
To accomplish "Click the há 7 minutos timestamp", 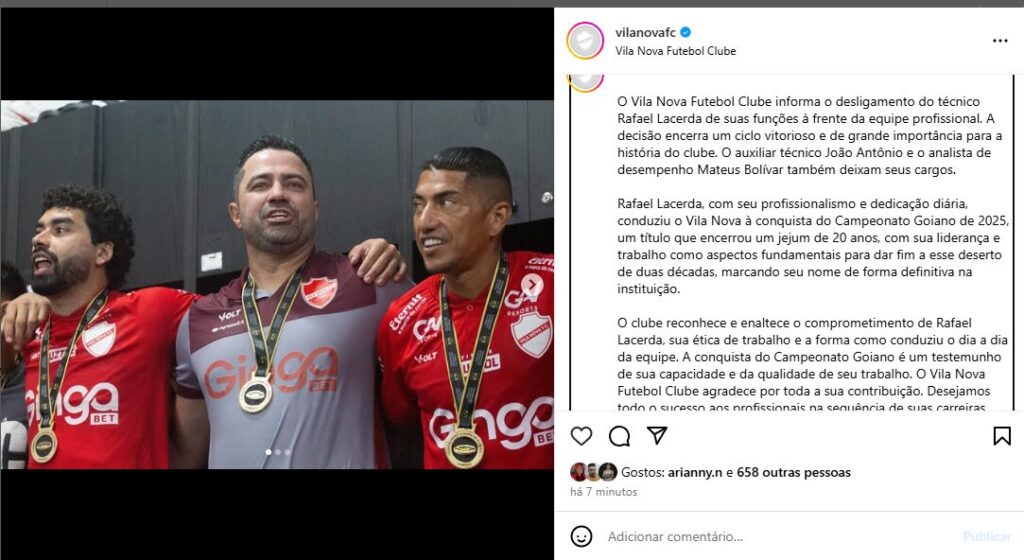I will [x=603, y=491].
